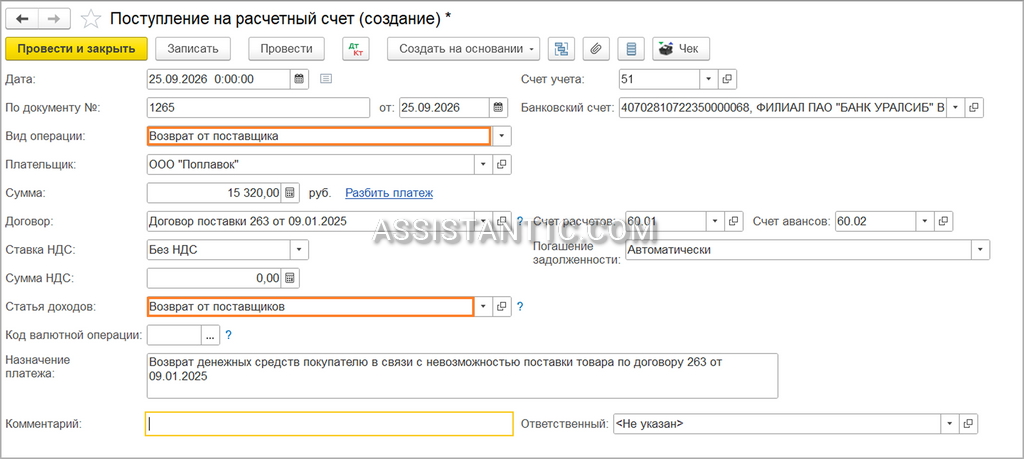Expand the Плательщик dropdown
The image size is (1024, 459).
(484, 165)
